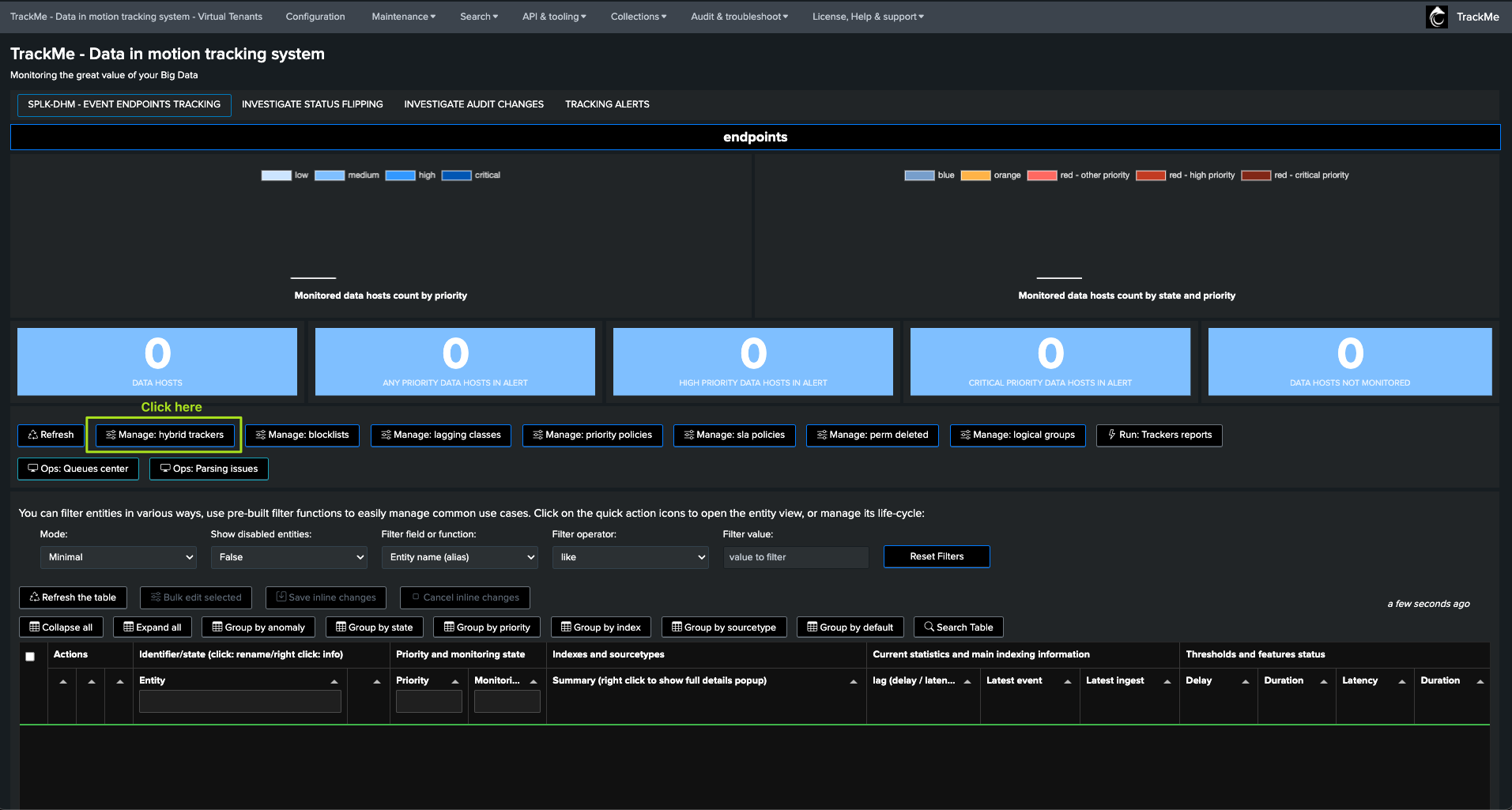Screen dimensions: 1512x810
Task: Click the Refresh button with recycle icon
Action: click(51, 435)
